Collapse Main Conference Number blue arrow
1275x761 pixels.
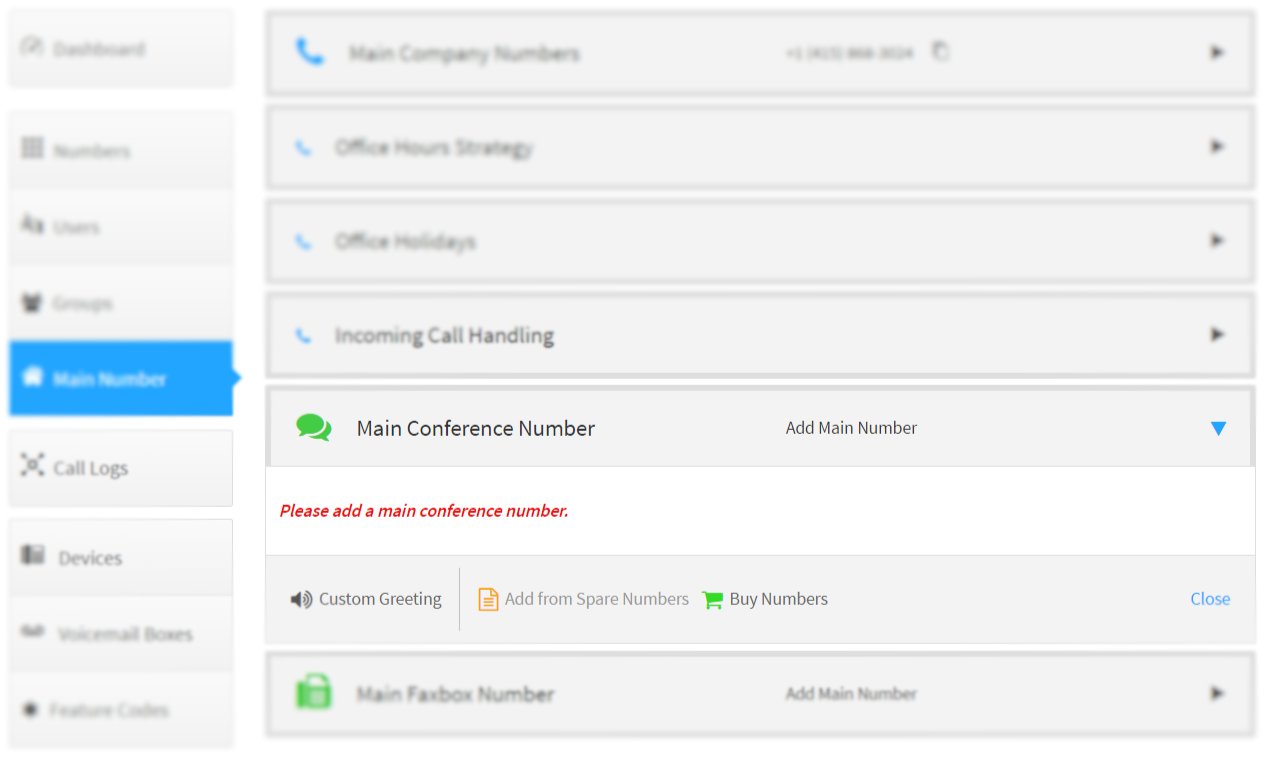[x=1218, y=428]
